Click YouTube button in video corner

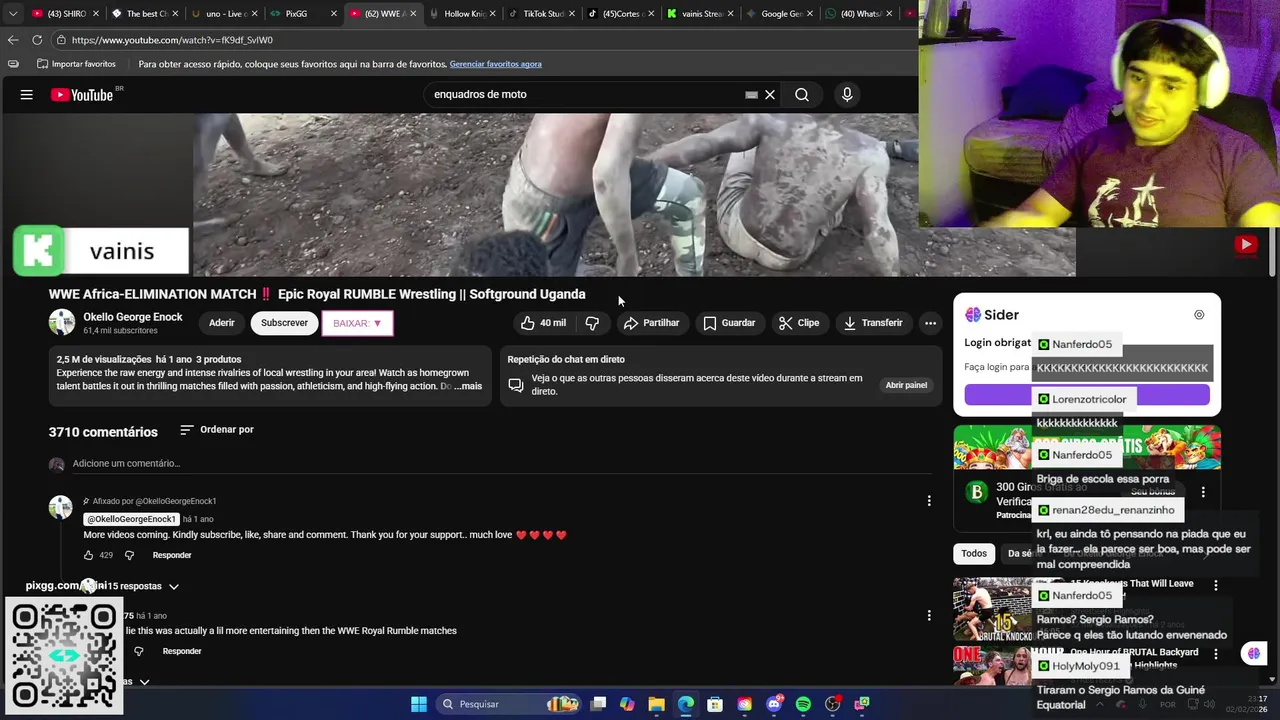[1245, 244]
